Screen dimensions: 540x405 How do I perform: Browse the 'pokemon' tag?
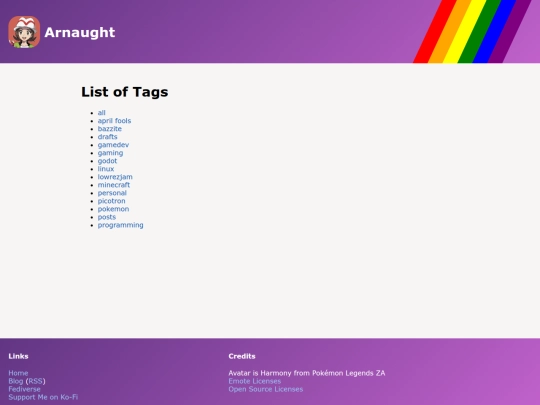tap(113, 209)
